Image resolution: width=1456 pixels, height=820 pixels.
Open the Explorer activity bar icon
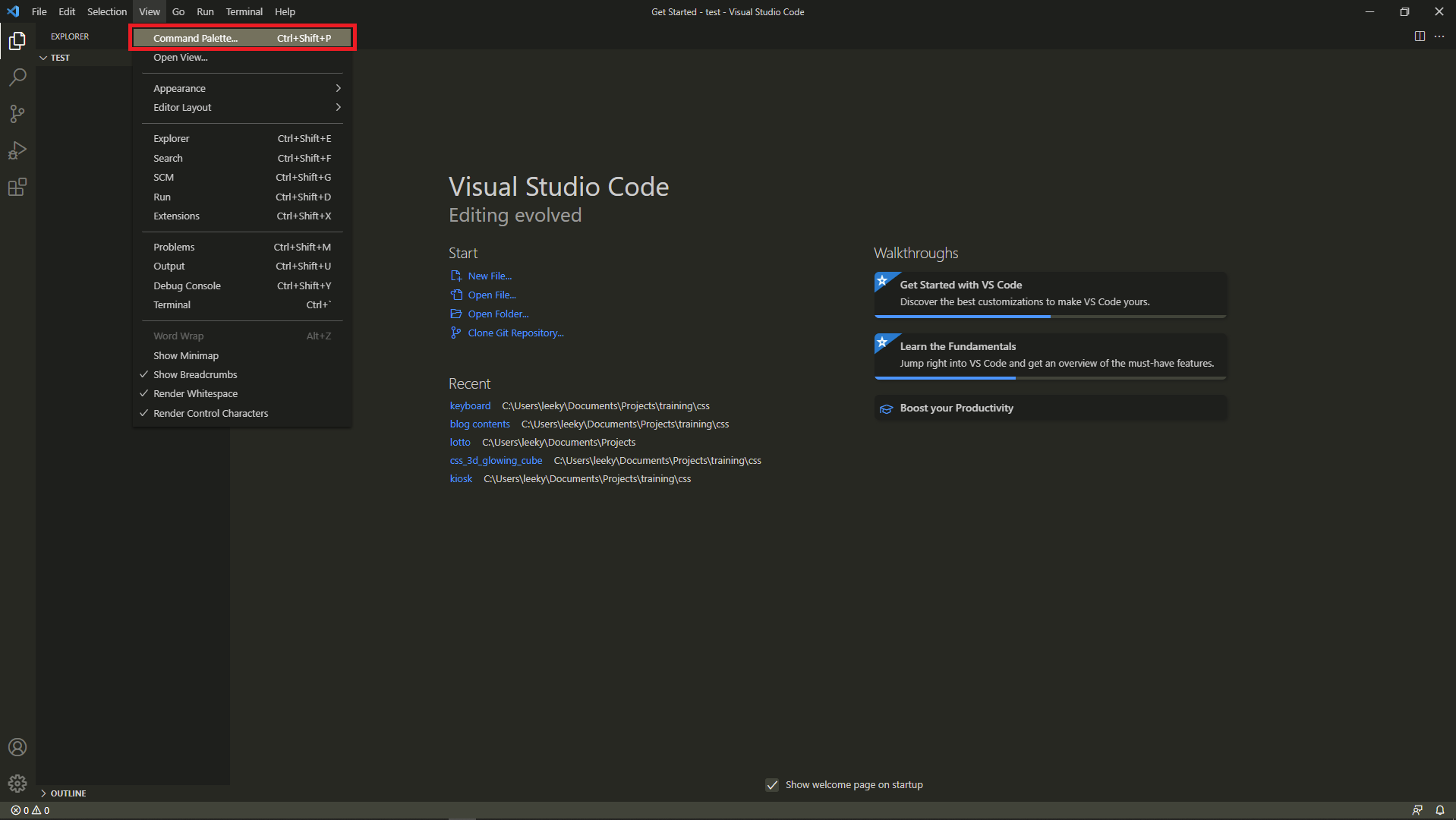coord(17,40)
